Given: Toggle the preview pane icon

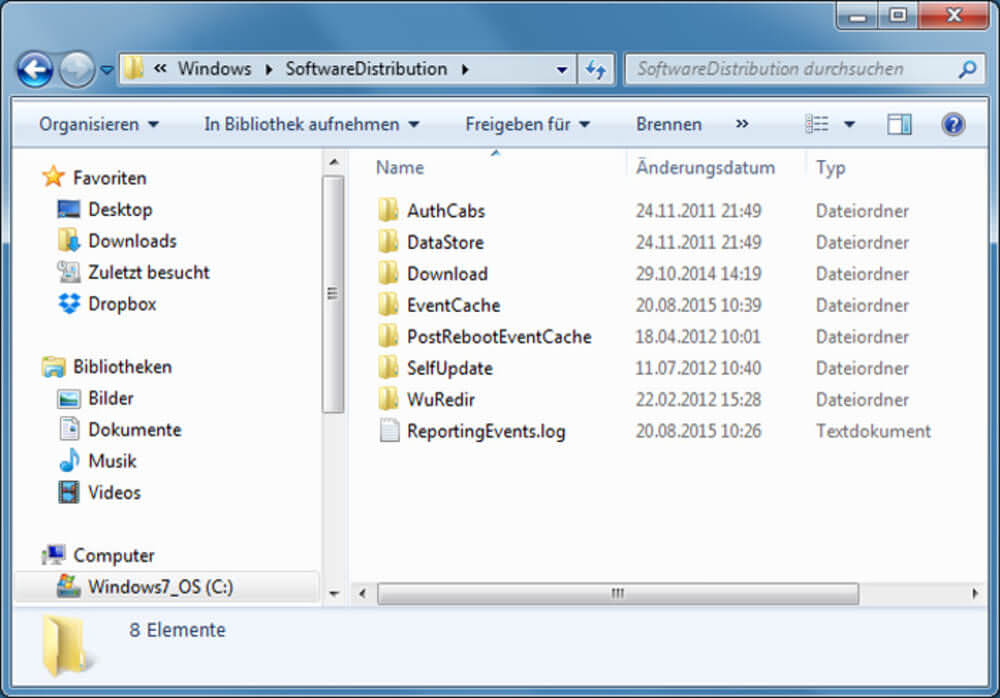Looking at the screenshot, I should coord(899,124).
